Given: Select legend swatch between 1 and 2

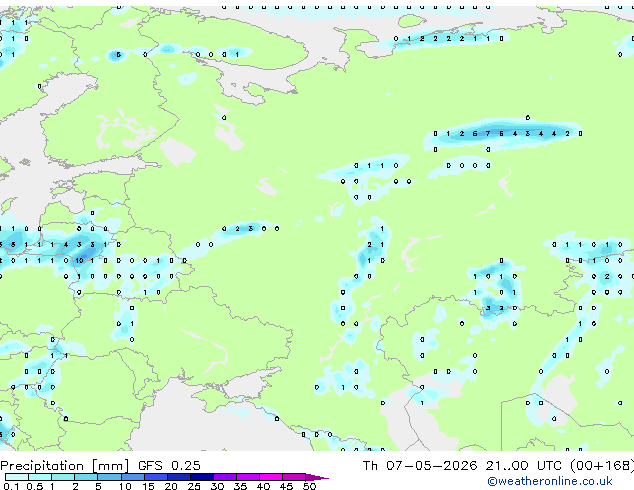Looking at the screenshot, I should (x=63, y=477).
